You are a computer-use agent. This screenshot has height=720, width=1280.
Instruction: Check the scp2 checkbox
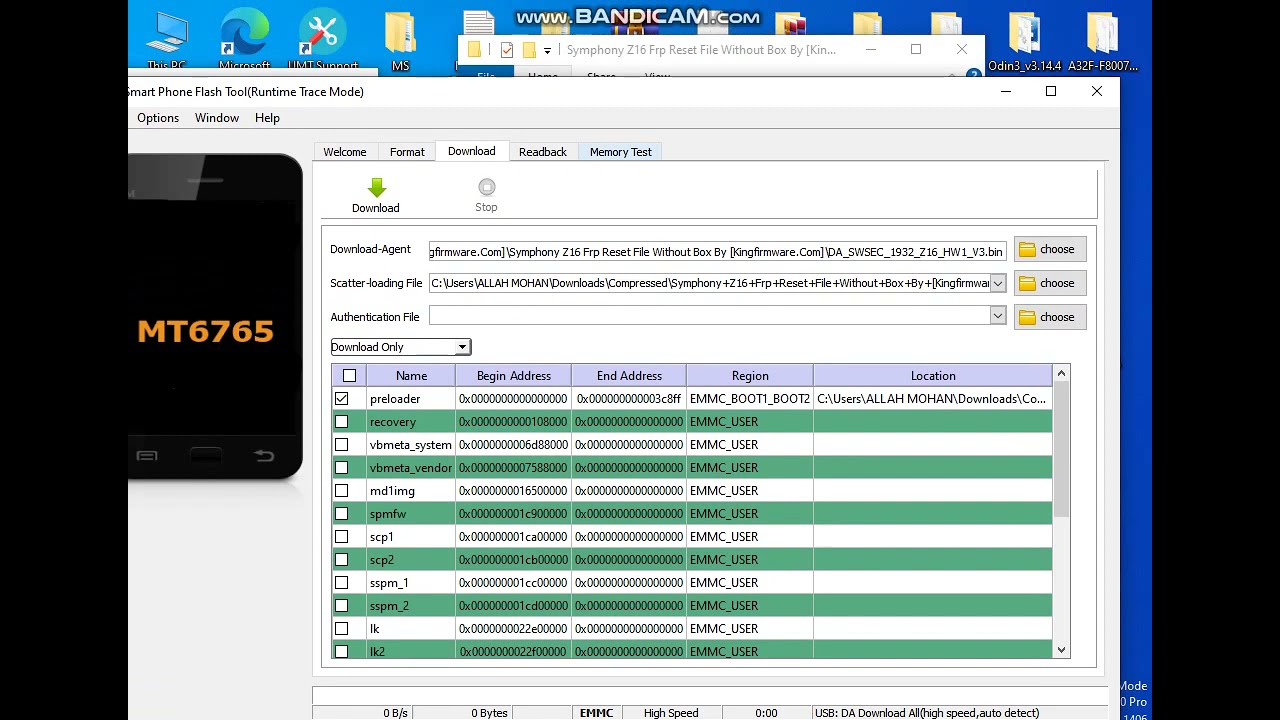[342, 560]
